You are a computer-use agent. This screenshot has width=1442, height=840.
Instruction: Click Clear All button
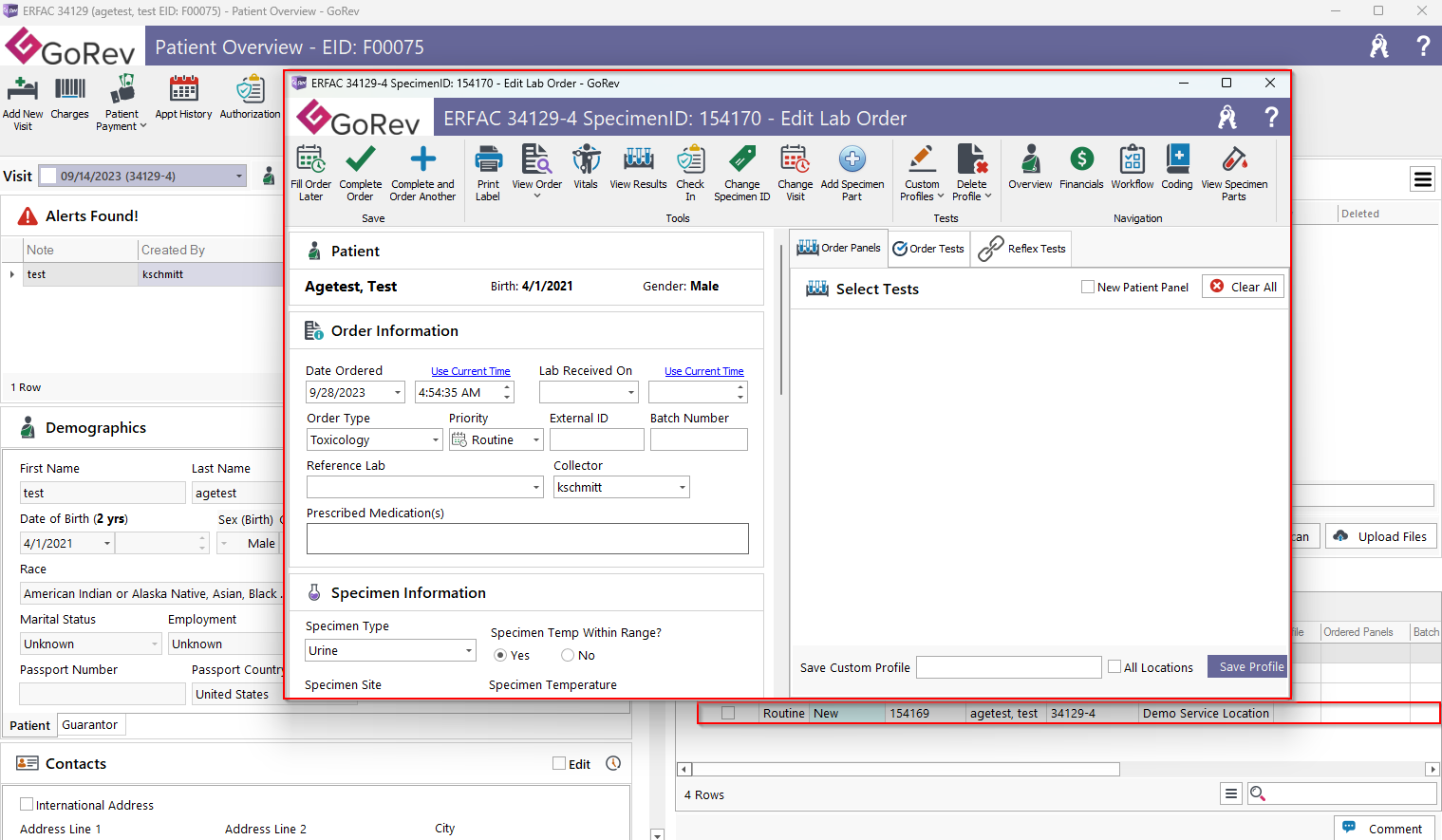point(1243,287)
